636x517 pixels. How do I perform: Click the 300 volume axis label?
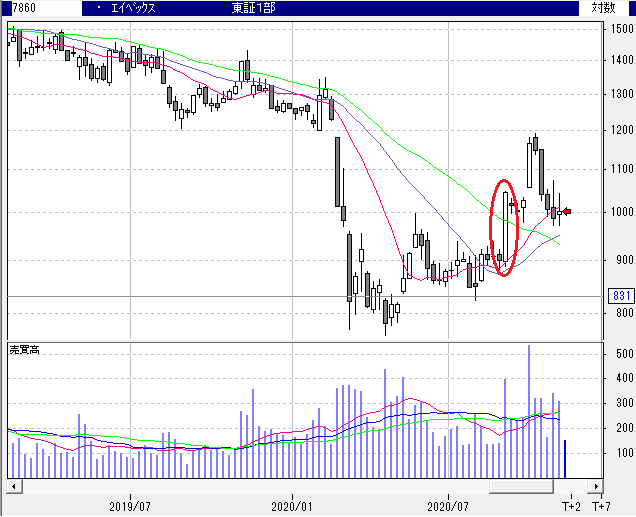(x=625, y=403)
